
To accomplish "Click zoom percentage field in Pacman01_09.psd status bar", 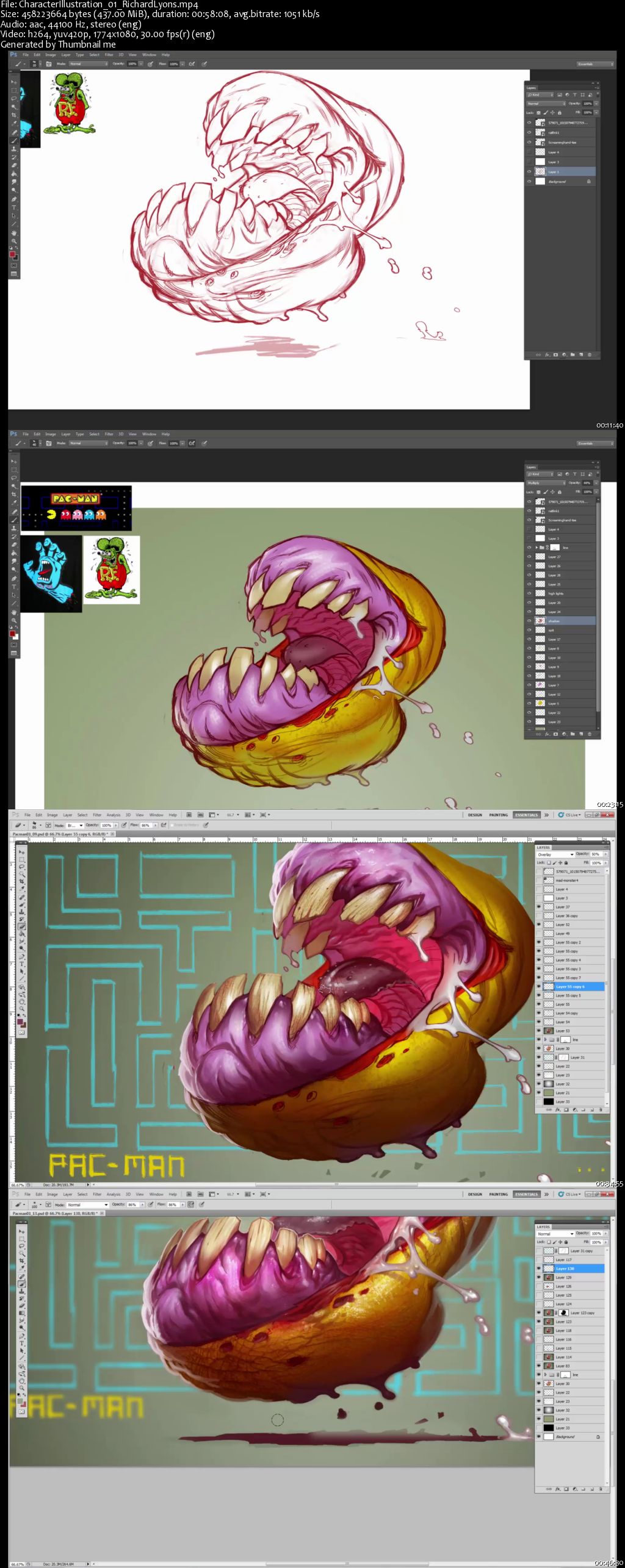I will 18,1185.
